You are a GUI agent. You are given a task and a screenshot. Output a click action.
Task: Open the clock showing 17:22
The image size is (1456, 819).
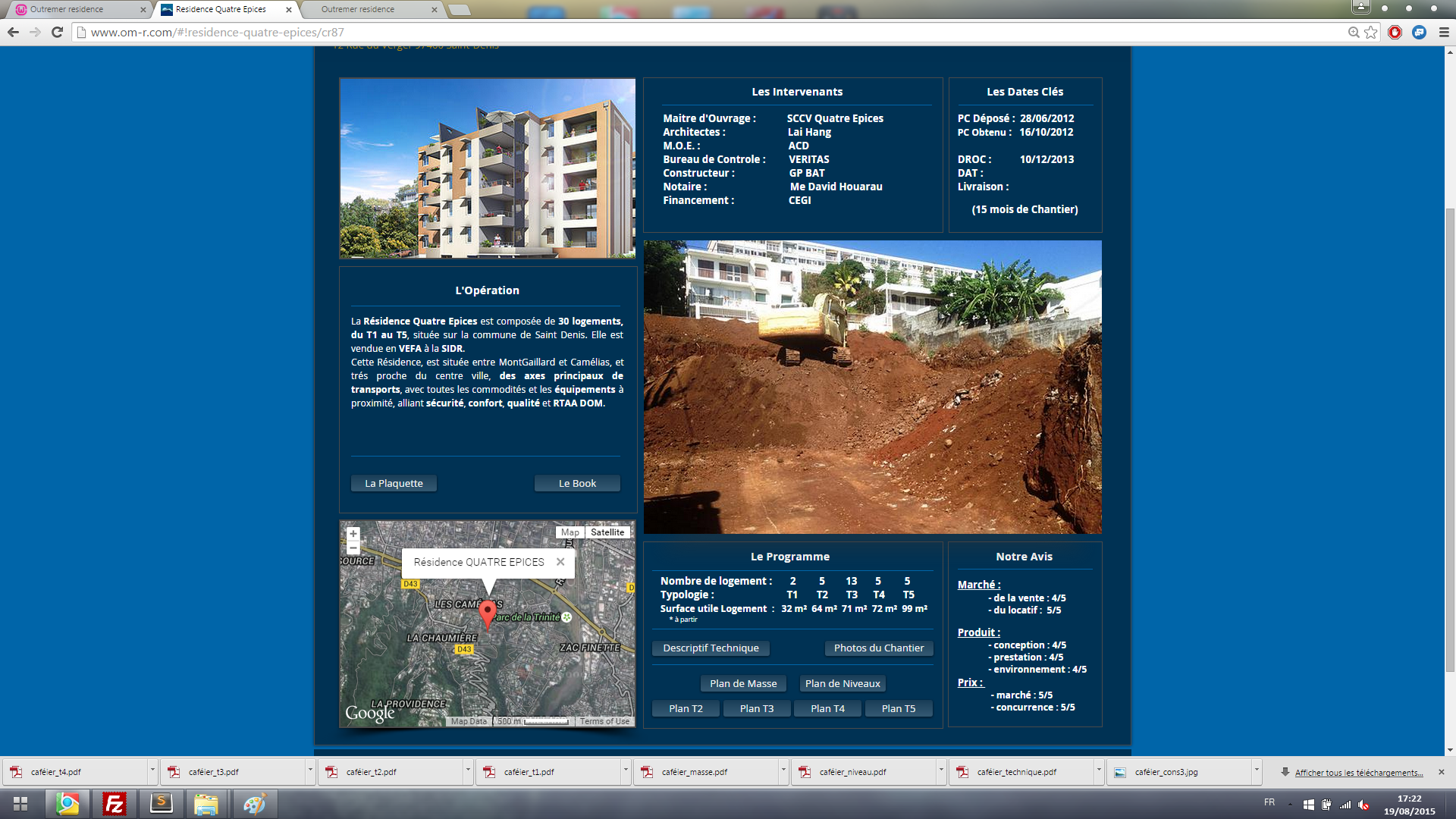tap(1409, 799)
